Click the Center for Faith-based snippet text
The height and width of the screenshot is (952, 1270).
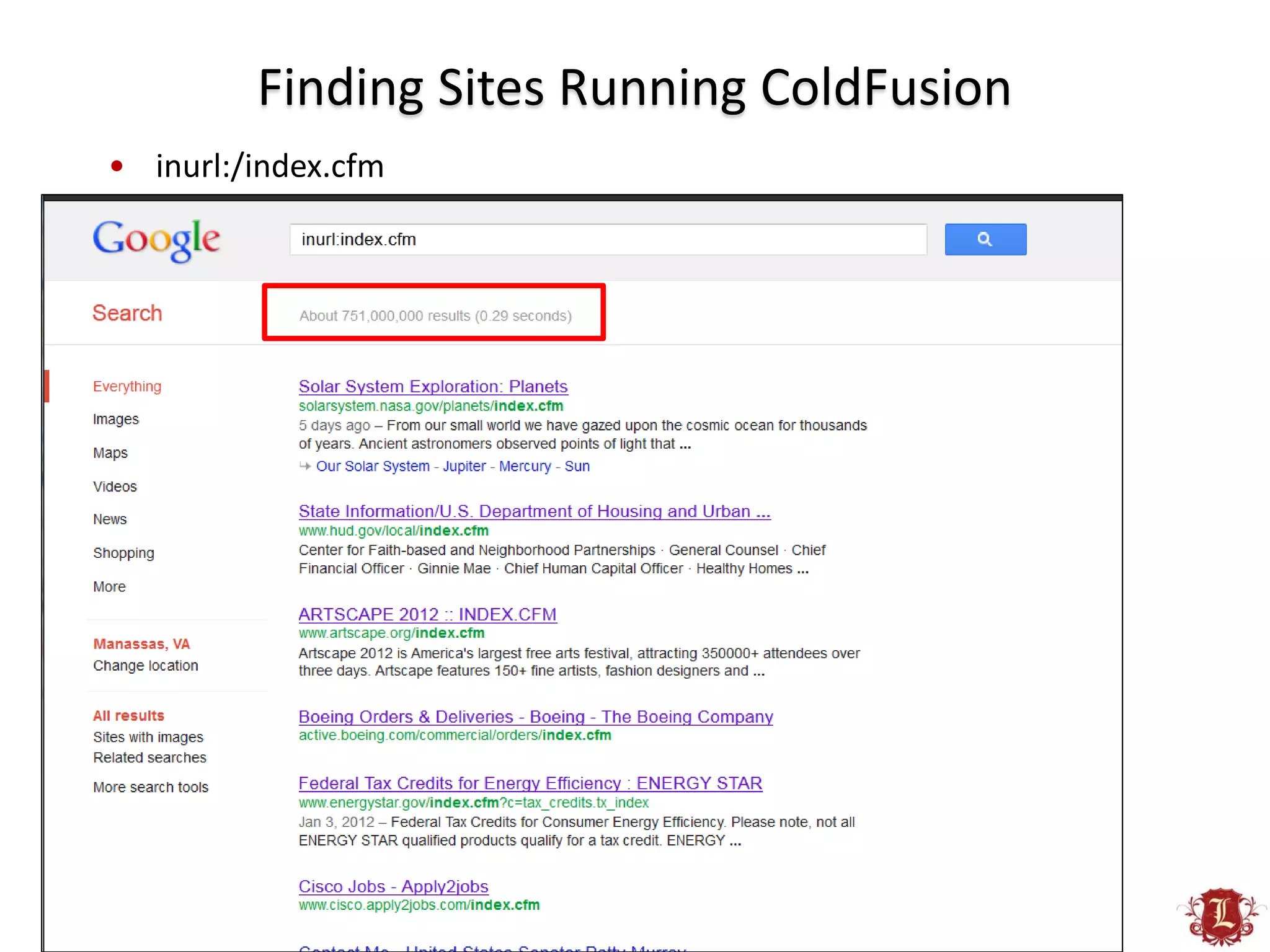point(562,559)
